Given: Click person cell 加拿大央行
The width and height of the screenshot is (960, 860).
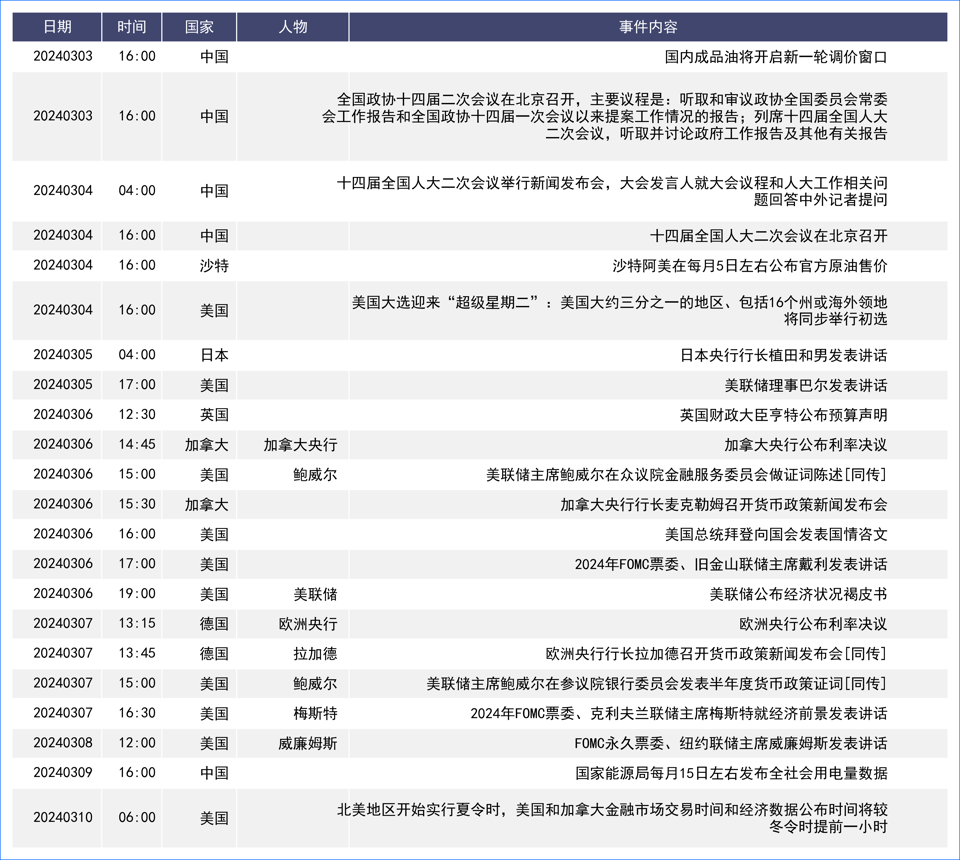Looking at the screenshot, I should coord(300,445).
